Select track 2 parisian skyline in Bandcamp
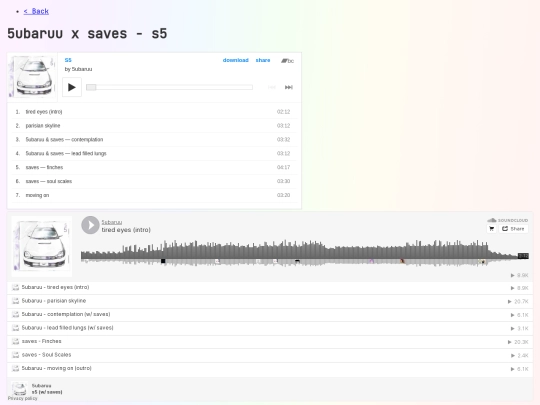Image resolution: width=540 pixels, height=405 pixels. (154, 126)
